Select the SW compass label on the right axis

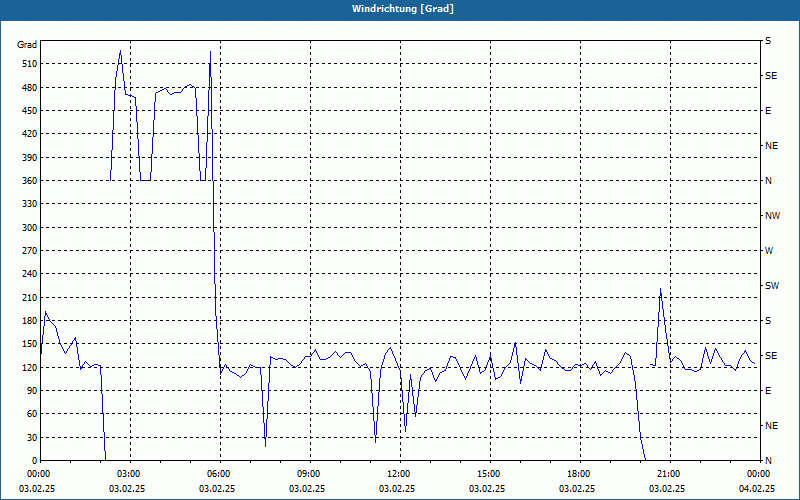click(x=772, y=286)
